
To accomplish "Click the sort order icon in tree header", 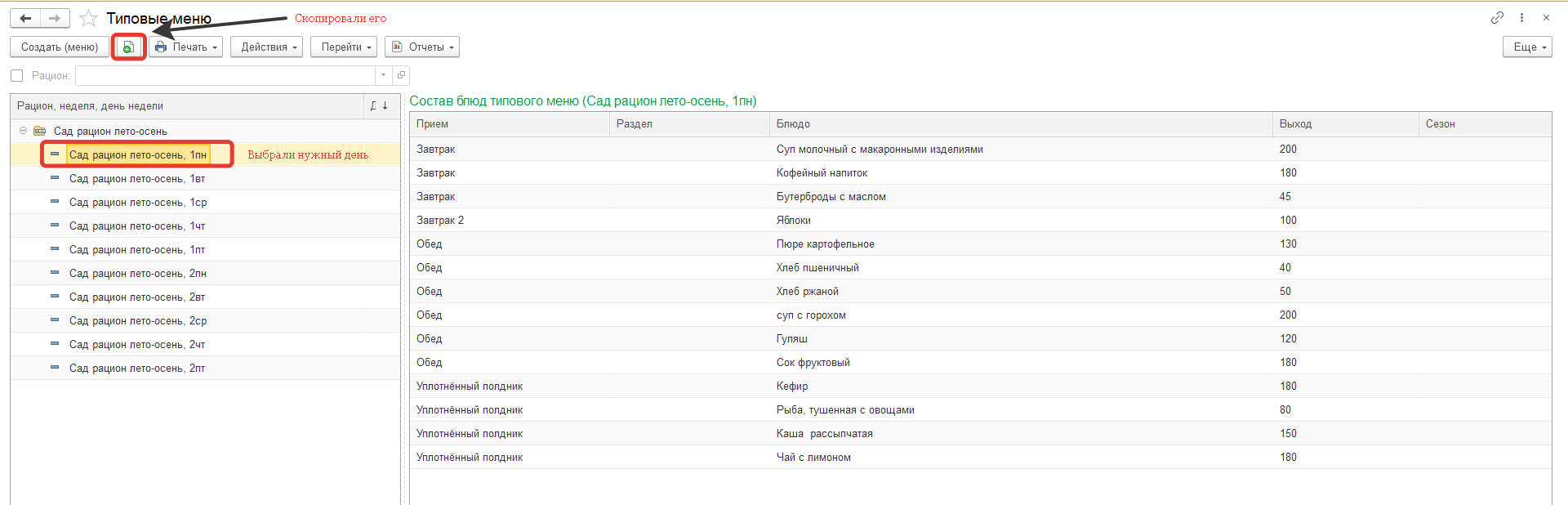I will click(379, 106).
